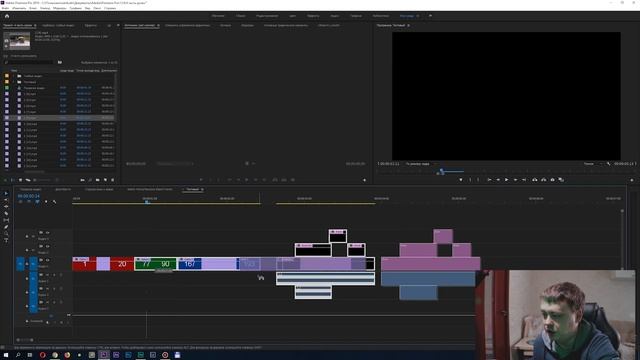Switch Project panel to list view

tap(13, 180)
